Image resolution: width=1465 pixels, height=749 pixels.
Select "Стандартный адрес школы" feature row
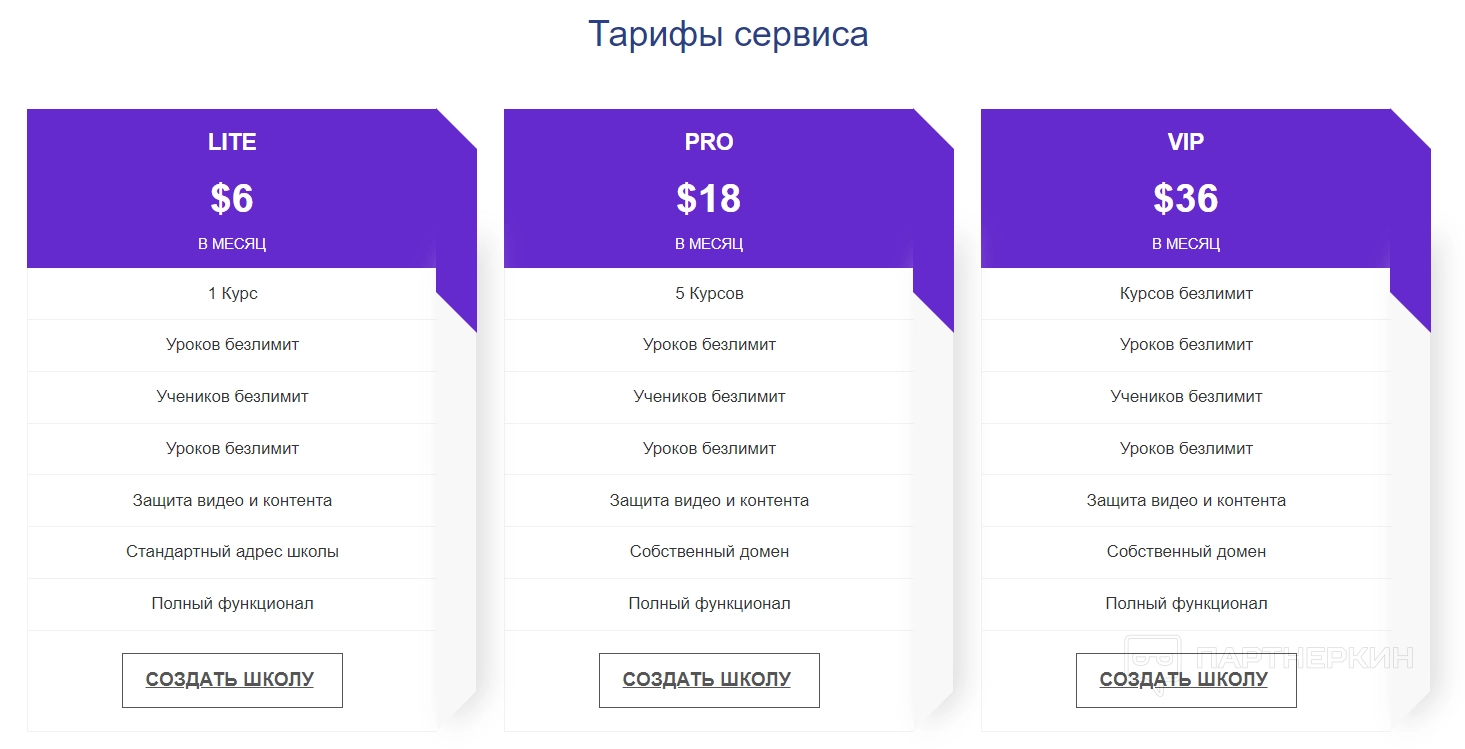[232, 552]
